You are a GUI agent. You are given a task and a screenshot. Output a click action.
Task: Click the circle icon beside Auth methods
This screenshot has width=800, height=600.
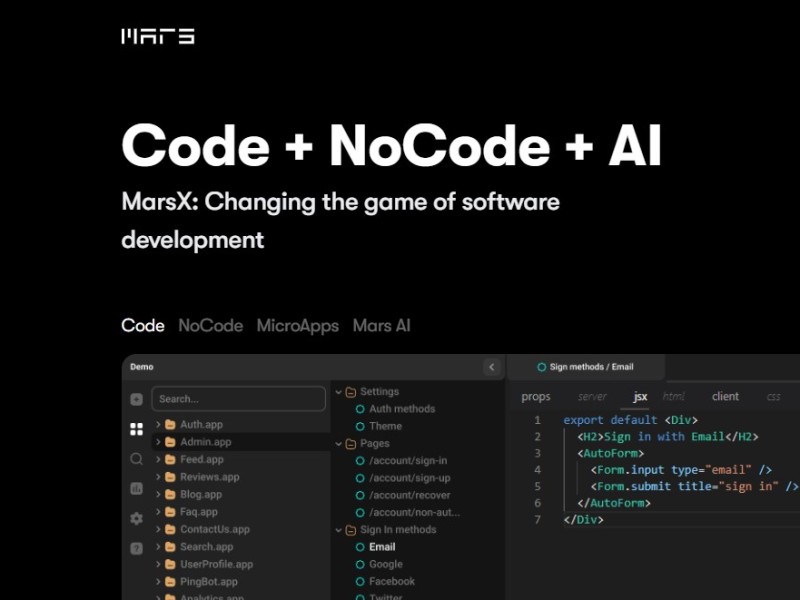[x=360, y=409]
